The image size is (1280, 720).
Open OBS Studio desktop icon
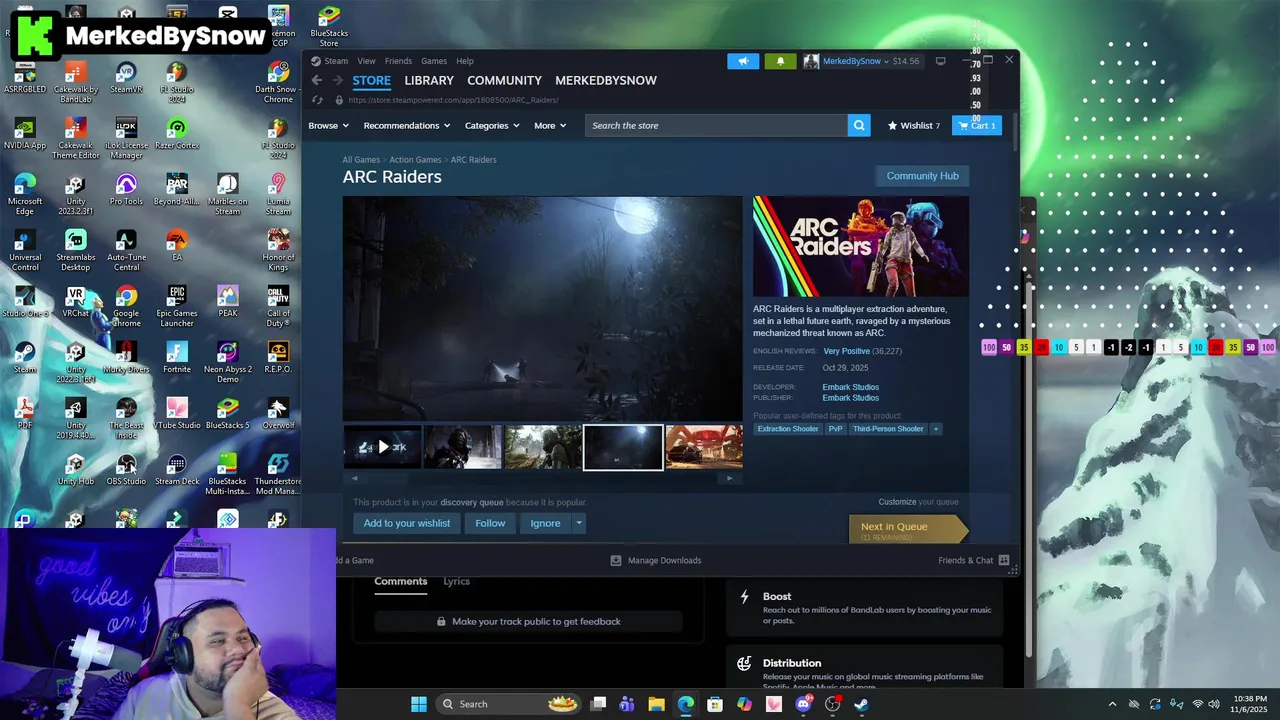[126, 470]
